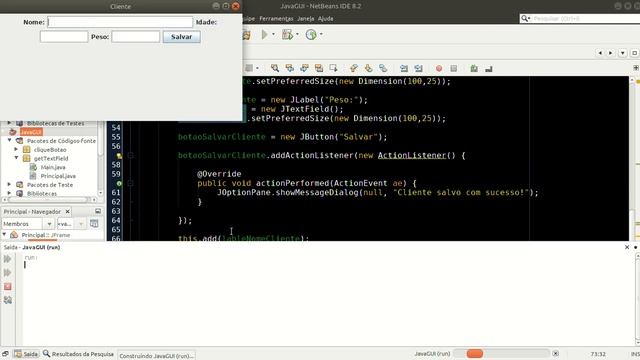This screenshot has height=360, width=640.
Task: Click the Salvar button in Cliente window
Action: point(181,37)
